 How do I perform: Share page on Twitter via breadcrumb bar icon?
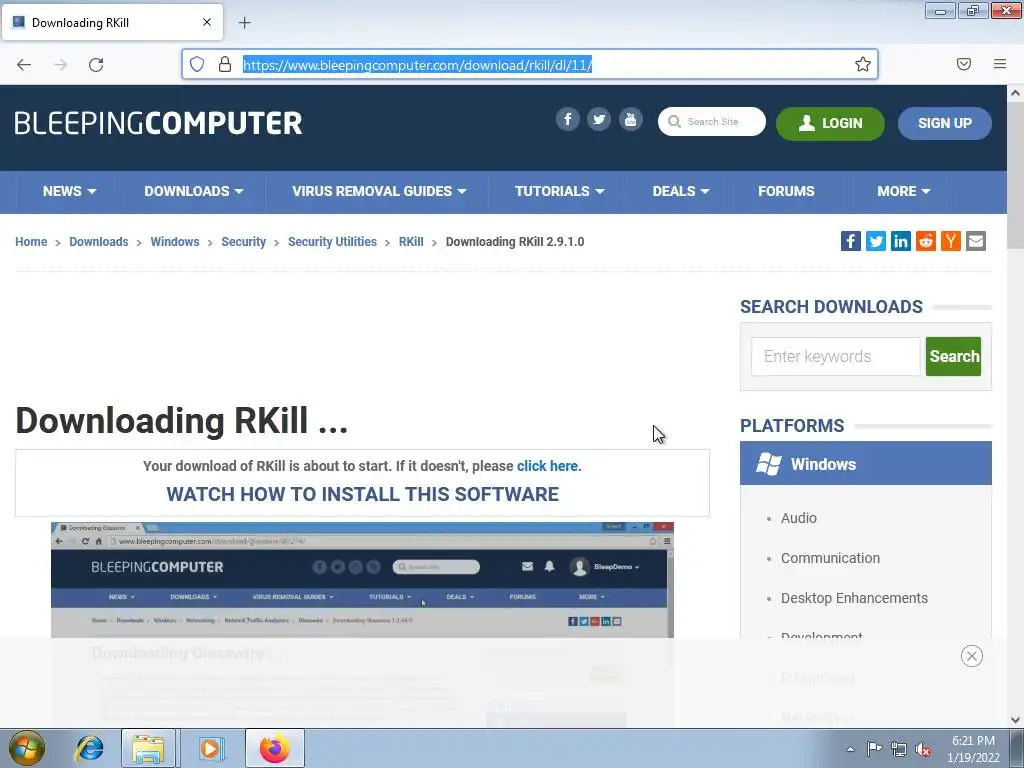(876, 241)
